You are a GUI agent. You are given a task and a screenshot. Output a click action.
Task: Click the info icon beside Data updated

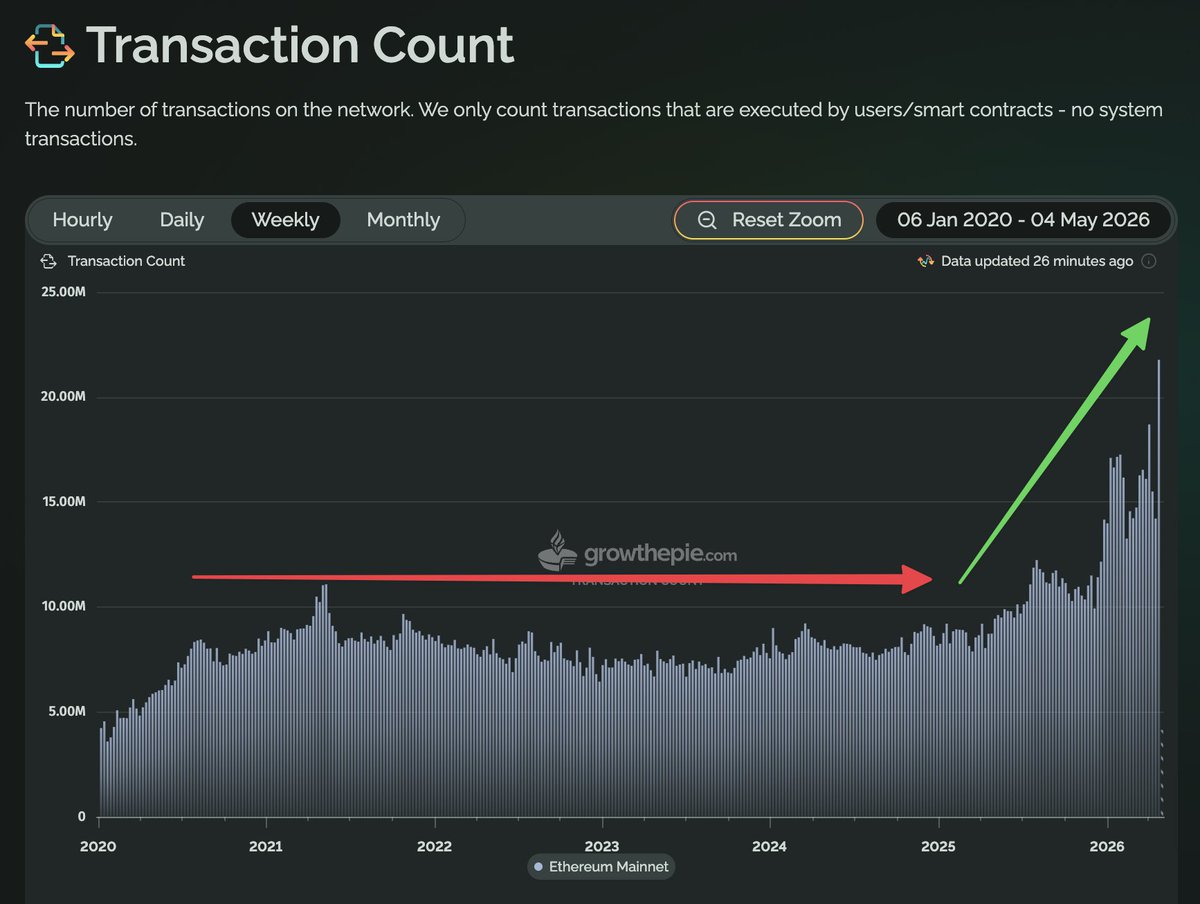[x=1149, y=261]
